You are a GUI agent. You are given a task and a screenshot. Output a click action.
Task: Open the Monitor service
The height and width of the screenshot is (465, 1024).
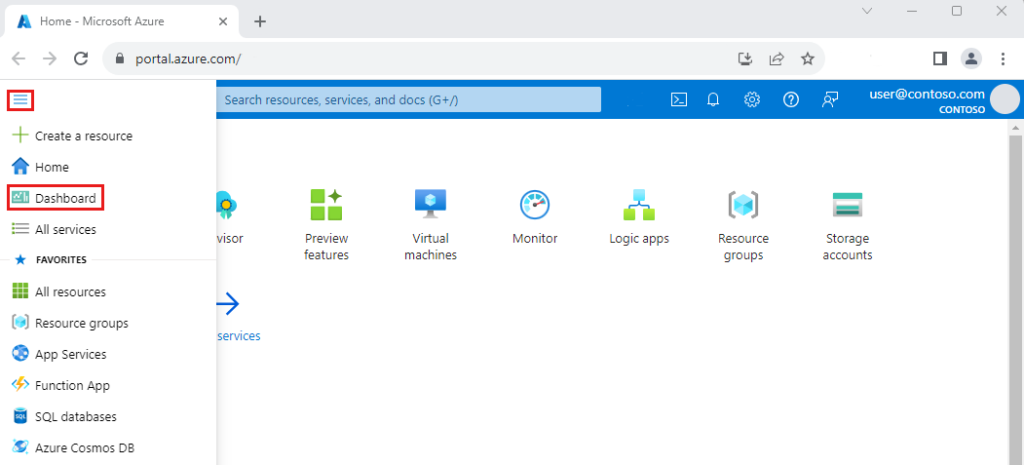535,217
